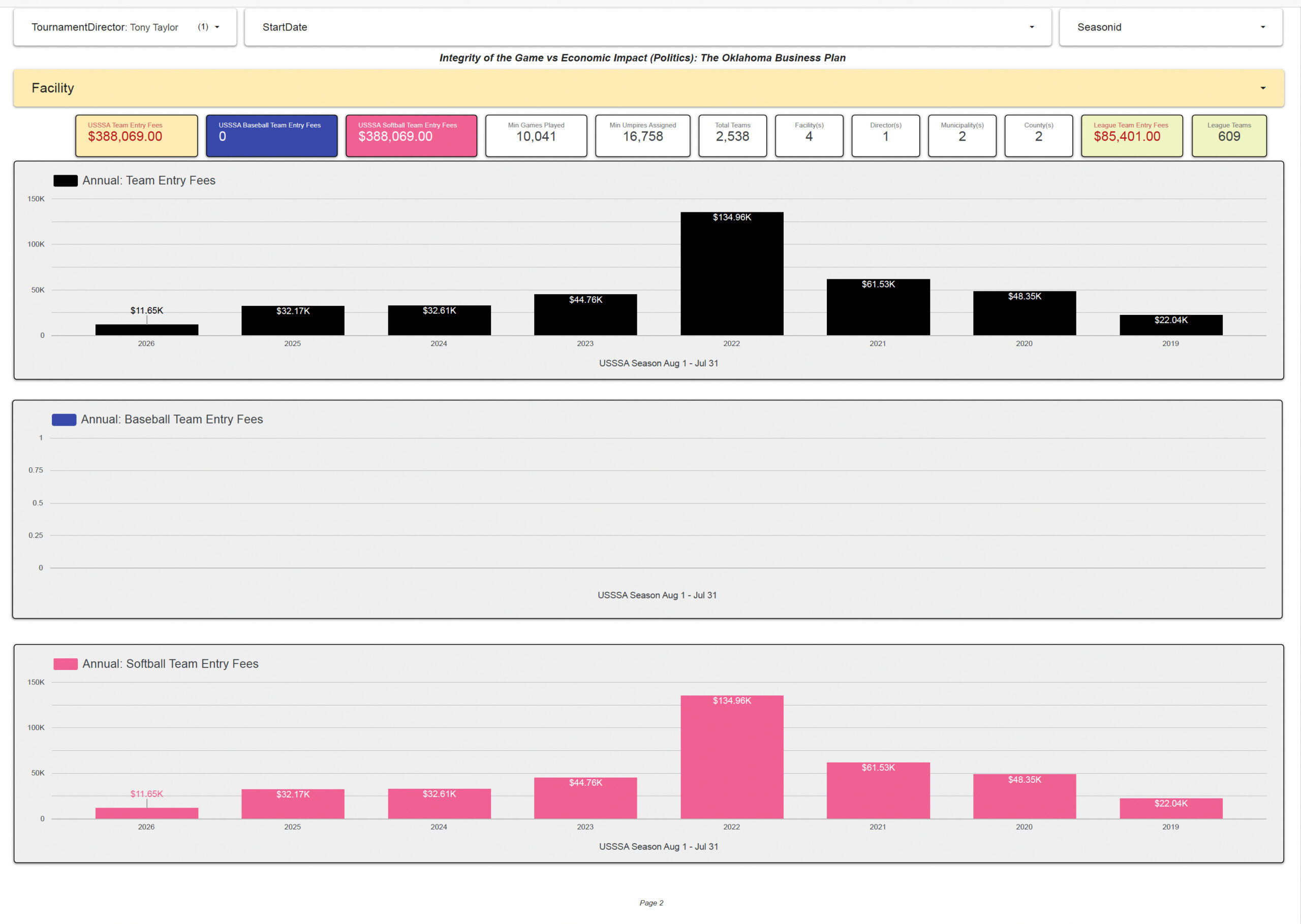Click the 2023 black bar labeled $44.76K
Image resolution: width=1301 pixels, height=924 pixels.
coord(585,314)
